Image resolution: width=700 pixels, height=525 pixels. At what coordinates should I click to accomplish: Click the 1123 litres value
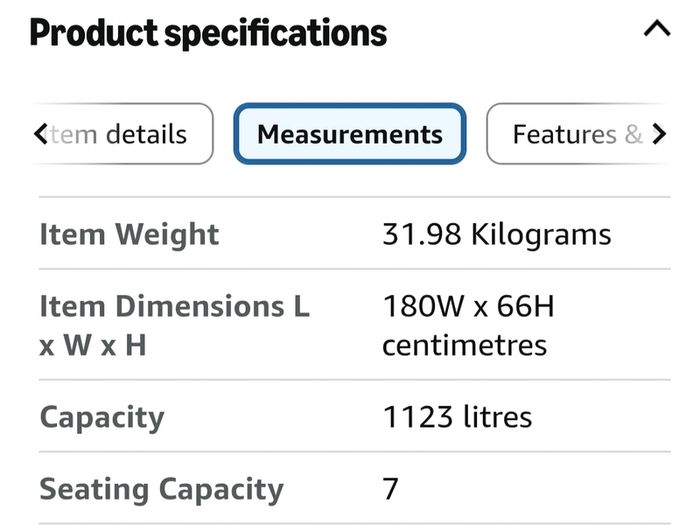click(458, 417)
